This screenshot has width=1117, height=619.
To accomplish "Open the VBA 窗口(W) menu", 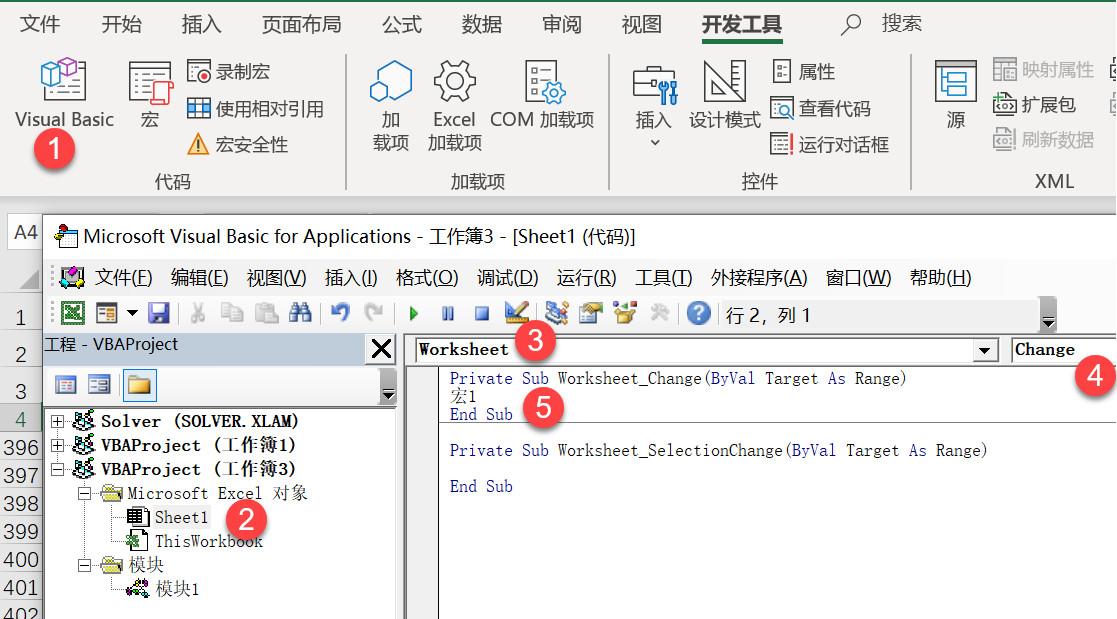I will click(x=858, y=277).
